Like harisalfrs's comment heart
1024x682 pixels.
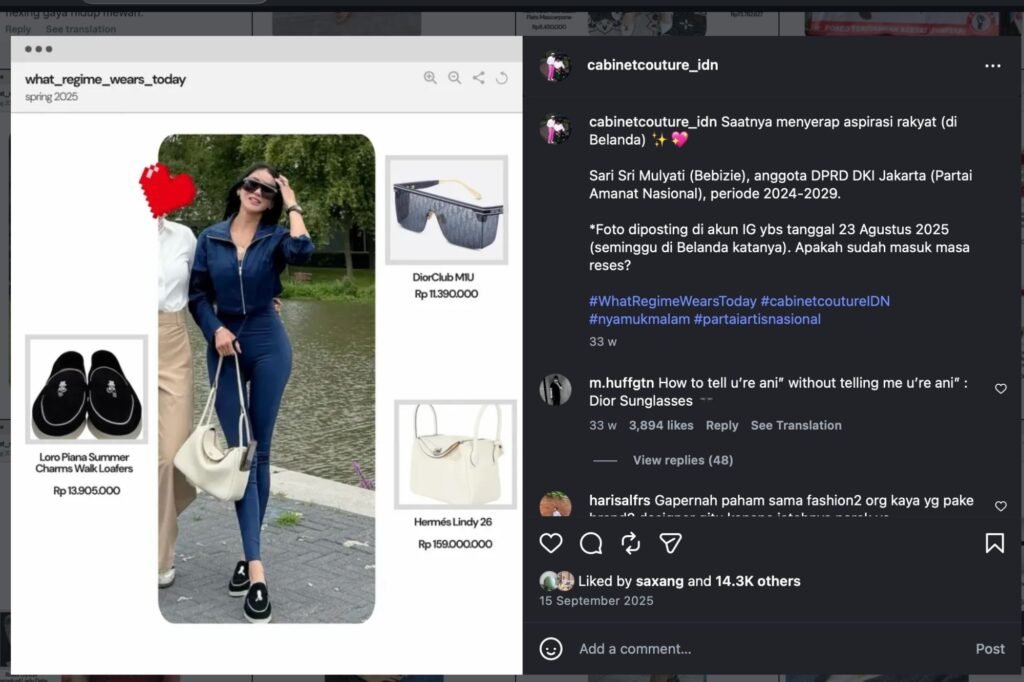coord(1000,506)
